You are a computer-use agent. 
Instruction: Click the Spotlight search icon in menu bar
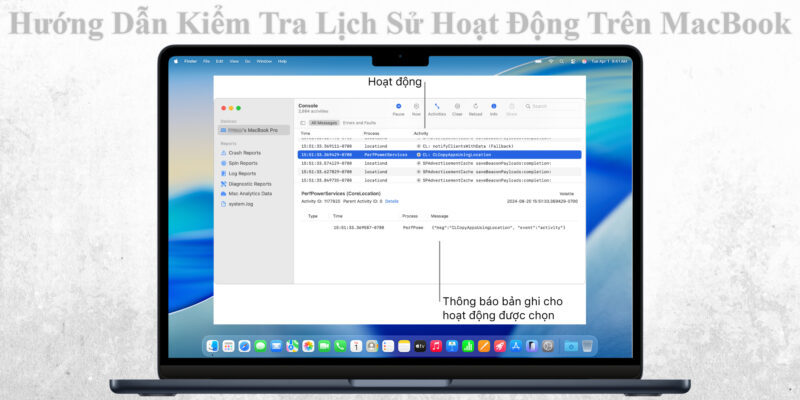coord(562,61)
